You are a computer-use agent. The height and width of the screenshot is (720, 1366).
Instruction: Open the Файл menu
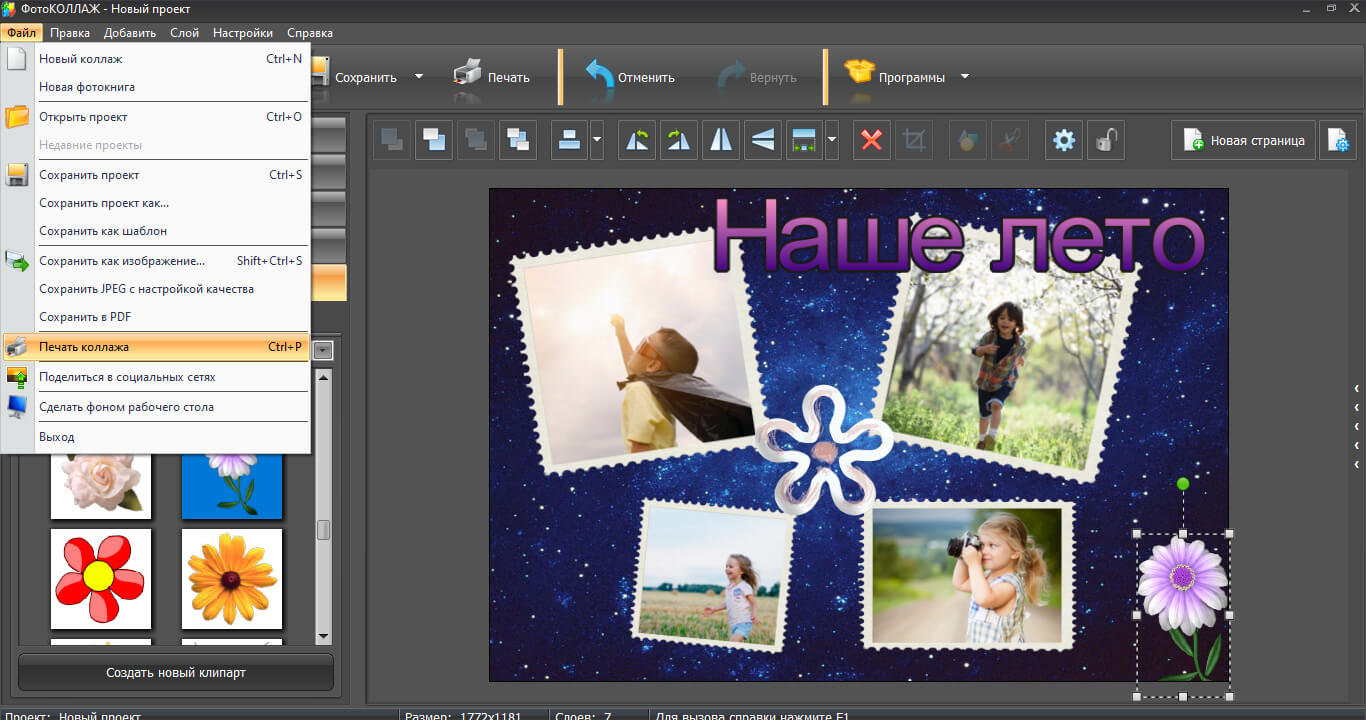(x=21, y=33)
